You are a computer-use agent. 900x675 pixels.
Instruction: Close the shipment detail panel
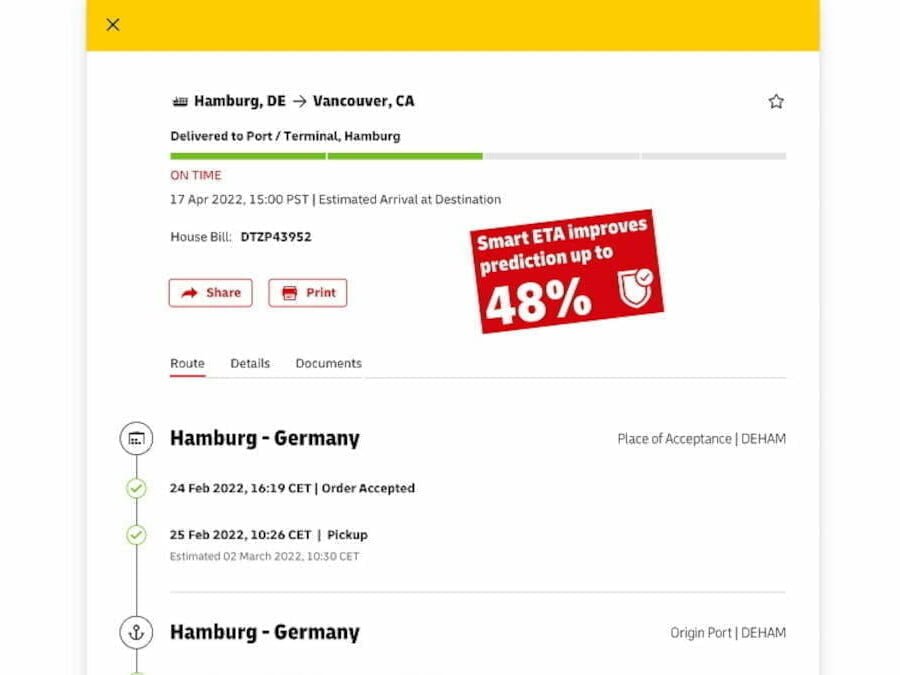(x=113, y=25)
